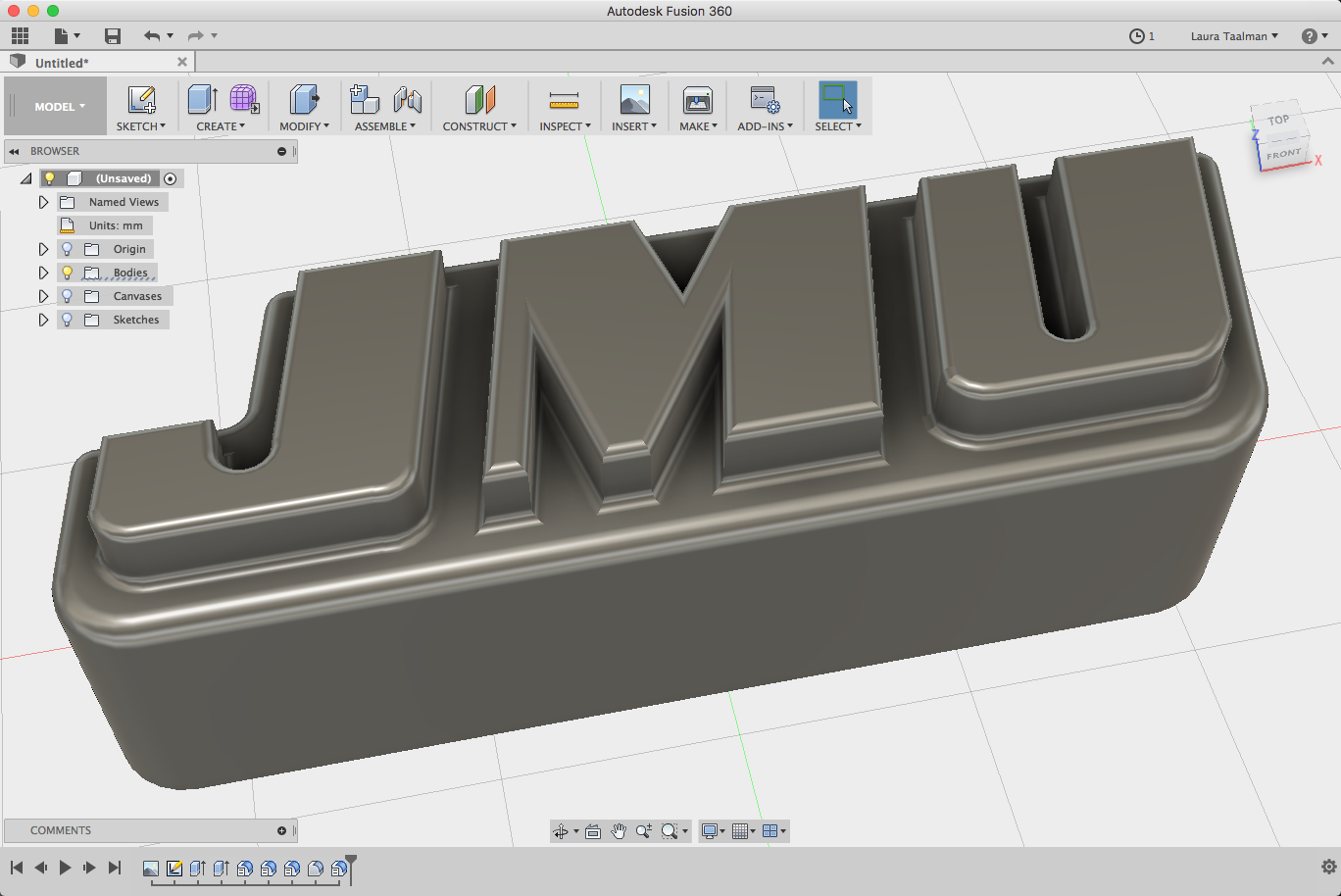
Task: Click the Create Form sculpt icon
Action: [244, 99]
